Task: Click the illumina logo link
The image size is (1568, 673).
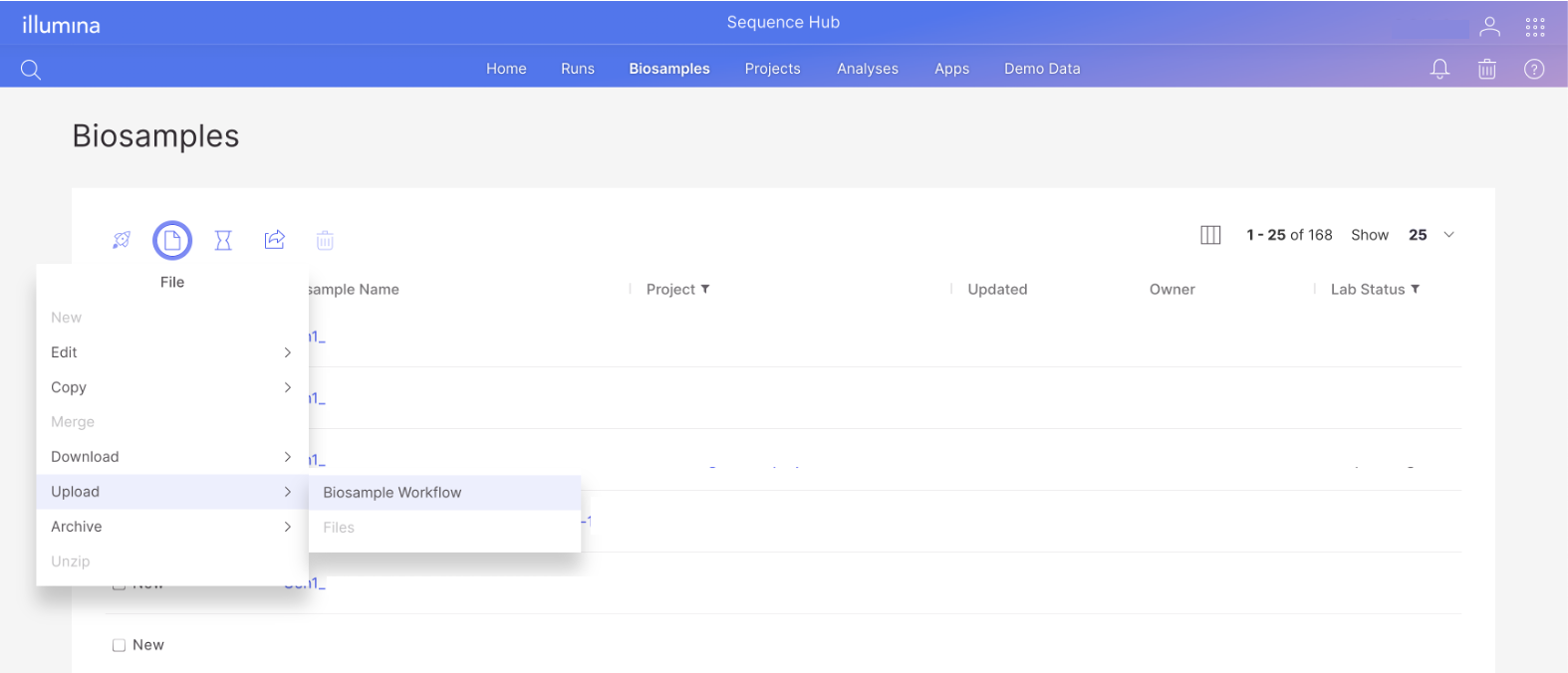Action: 62,25
